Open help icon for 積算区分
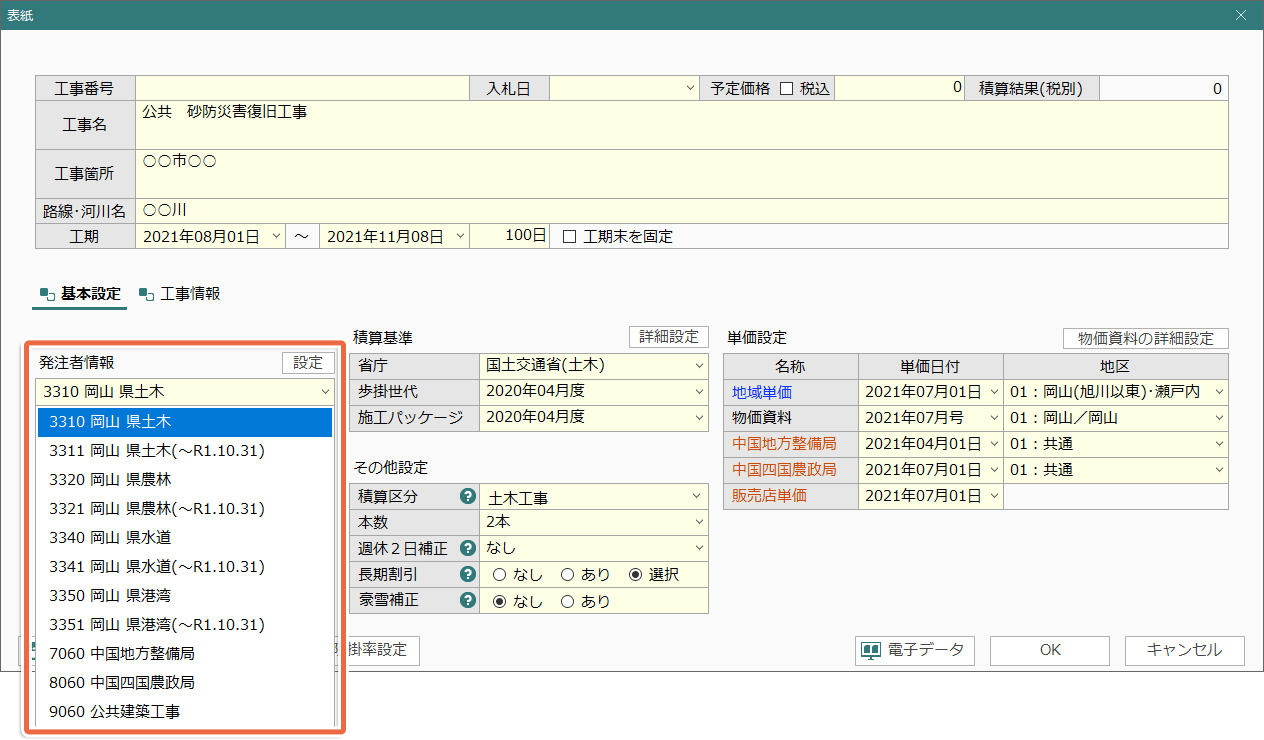The height and width of the screenshot is (740, 1264). click(466, 496)
